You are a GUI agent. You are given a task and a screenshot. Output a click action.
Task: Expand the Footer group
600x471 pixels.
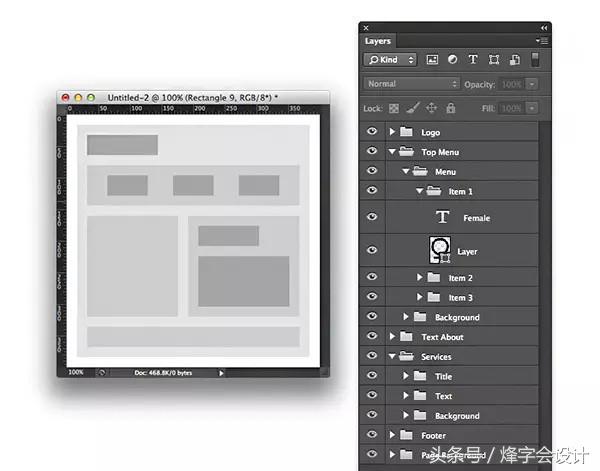tap(392, 435)
